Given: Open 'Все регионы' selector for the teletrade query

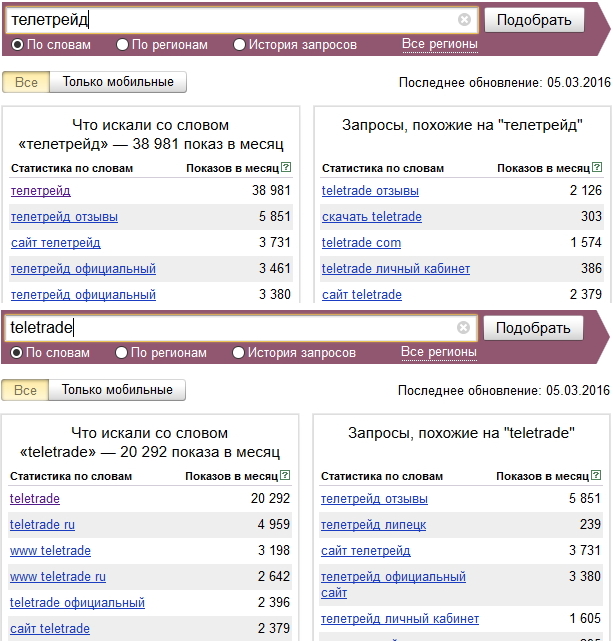Looking at the screenshot, I should point(439,352).
